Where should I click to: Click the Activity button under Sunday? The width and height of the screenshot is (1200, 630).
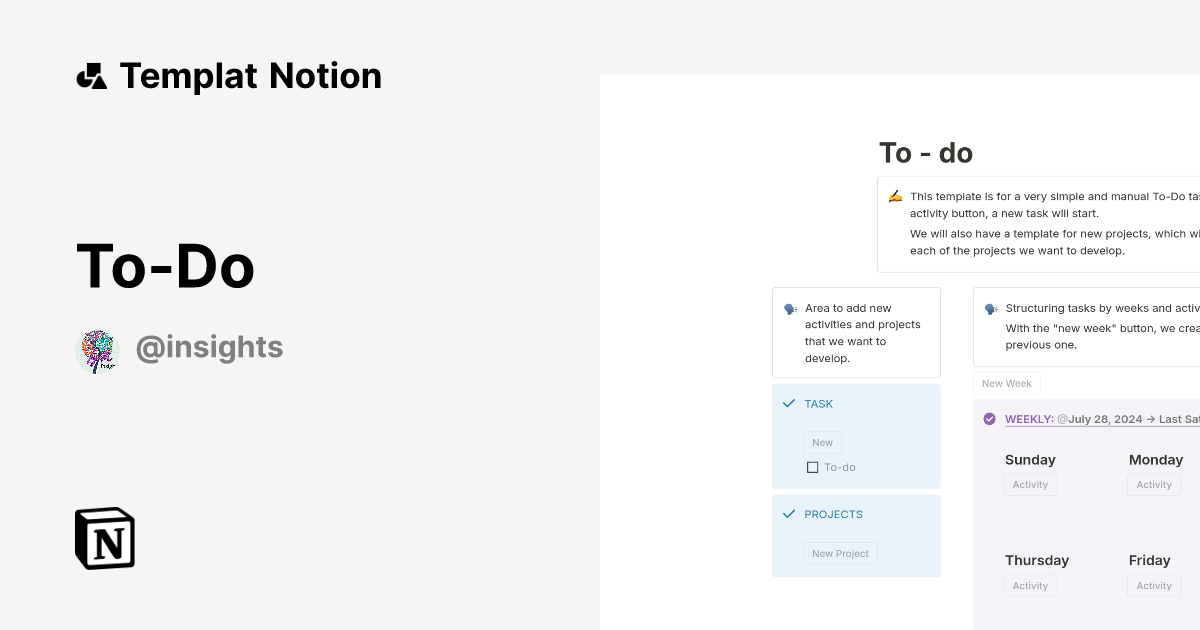tap(1030, 485)
